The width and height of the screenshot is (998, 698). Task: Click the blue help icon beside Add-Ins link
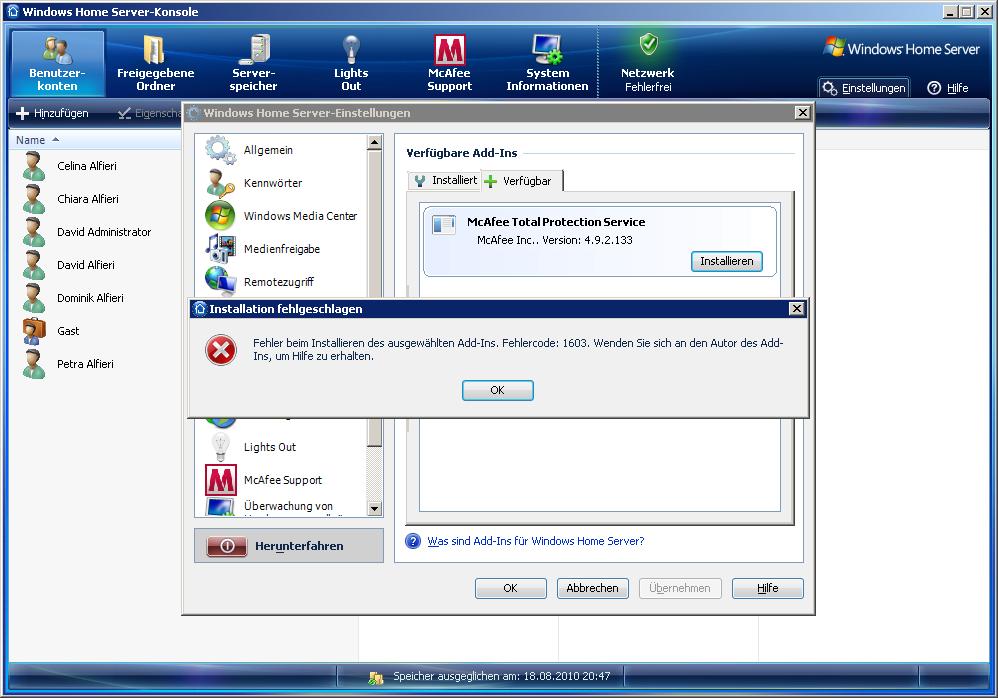pos(413,541)
